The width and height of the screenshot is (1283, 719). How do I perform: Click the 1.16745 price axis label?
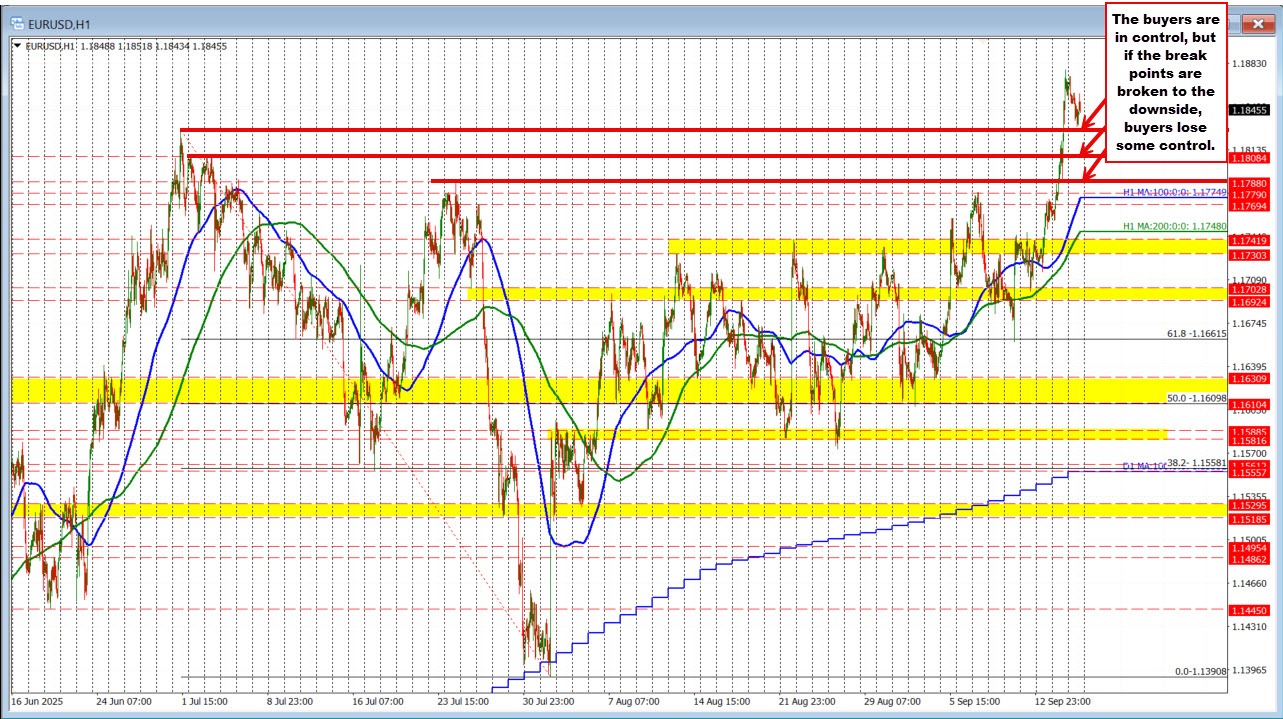click(x=1251, y=323)
